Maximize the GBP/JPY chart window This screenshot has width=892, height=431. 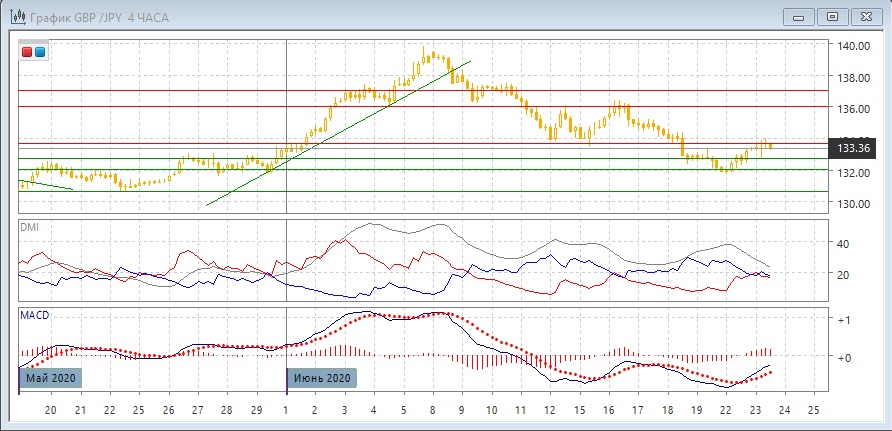pos(831,16)
